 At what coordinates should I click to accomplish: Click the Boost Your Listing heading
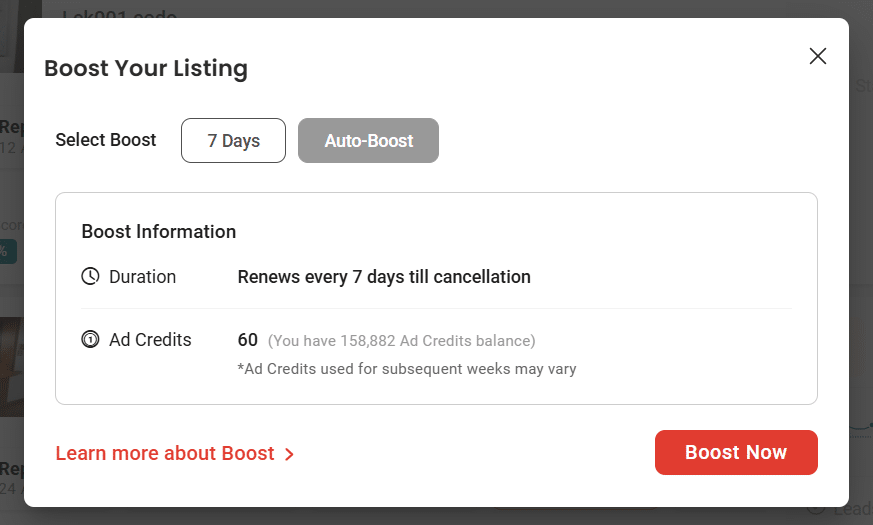(146, 69)
